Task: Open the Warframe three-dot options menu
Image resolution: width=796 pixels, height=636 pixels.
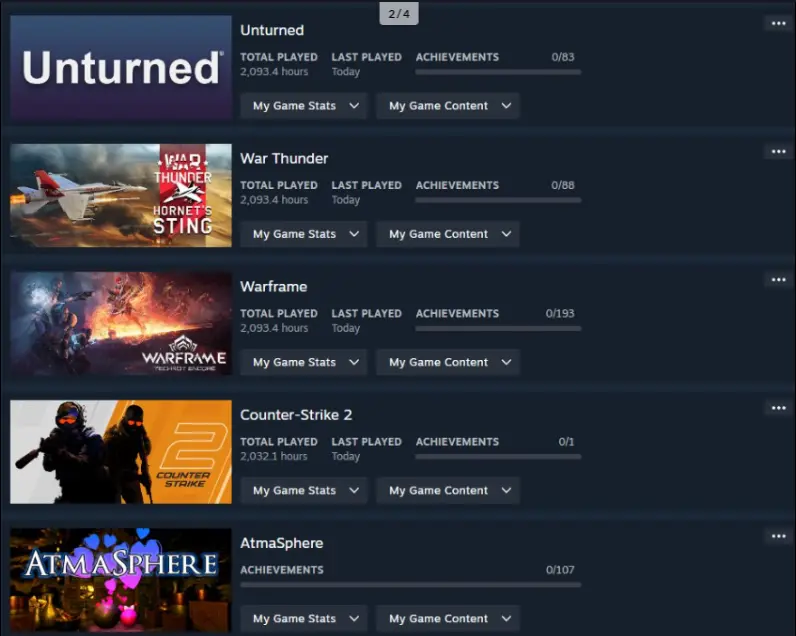Action: [778, 280]
